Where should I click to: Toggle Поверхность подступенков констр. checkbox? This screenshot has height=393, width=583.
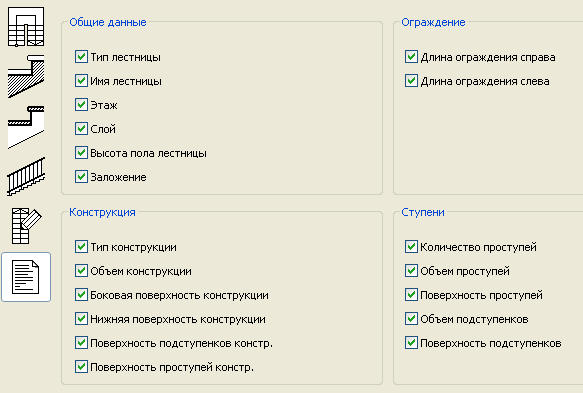[81, 343]
